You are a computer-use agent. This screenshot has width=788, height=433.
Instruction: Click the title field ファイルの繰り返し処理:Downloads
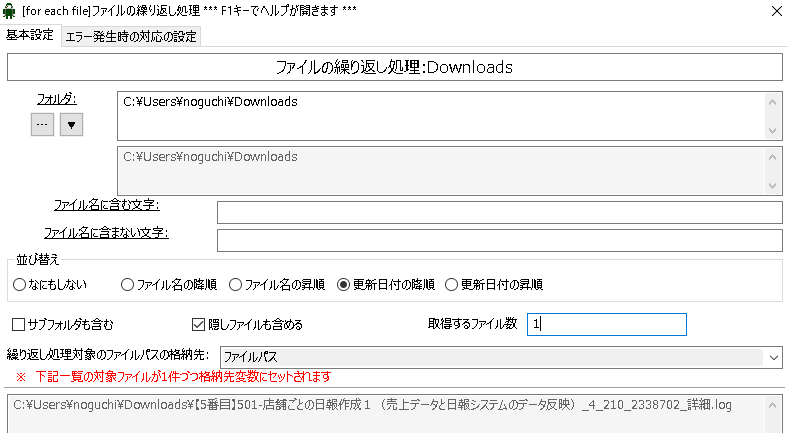point(394,67)
